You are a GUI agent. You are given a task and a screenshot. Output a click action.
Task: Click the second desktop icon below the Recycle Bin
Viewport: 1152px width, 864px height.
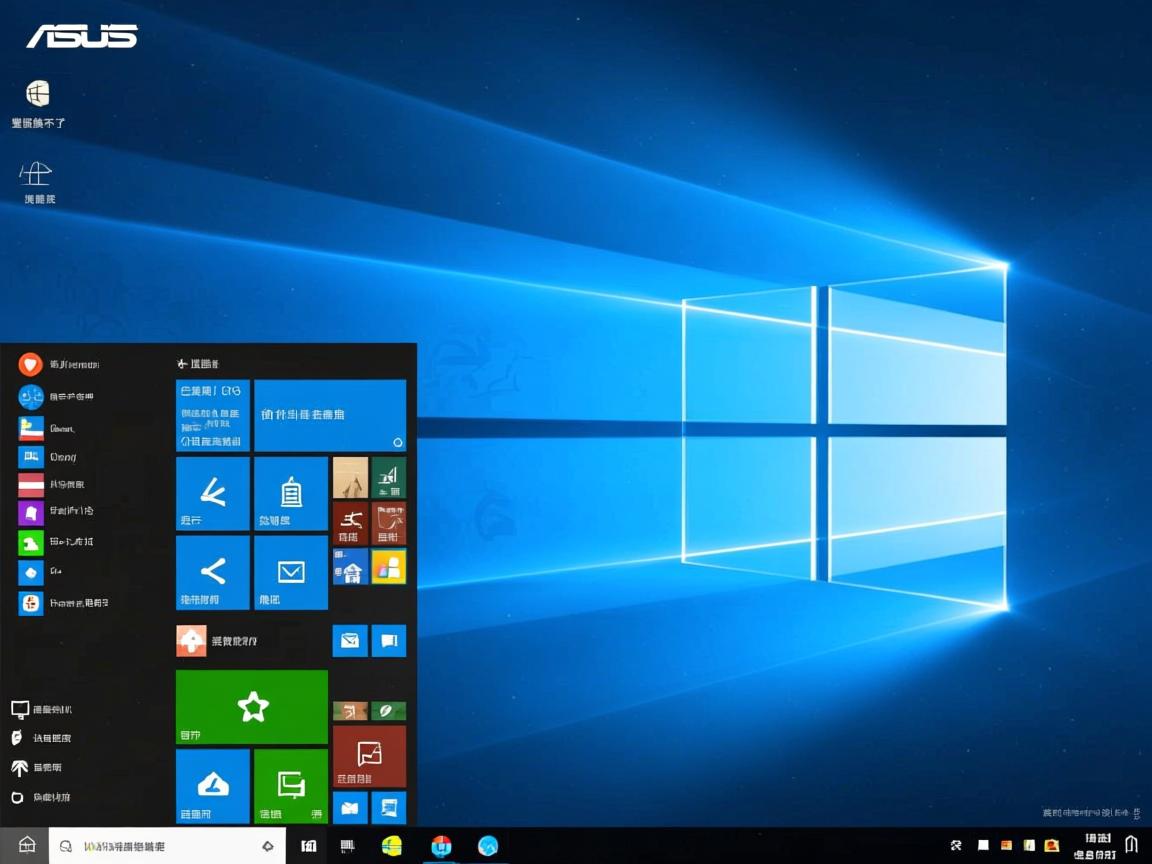pos(36,180)
